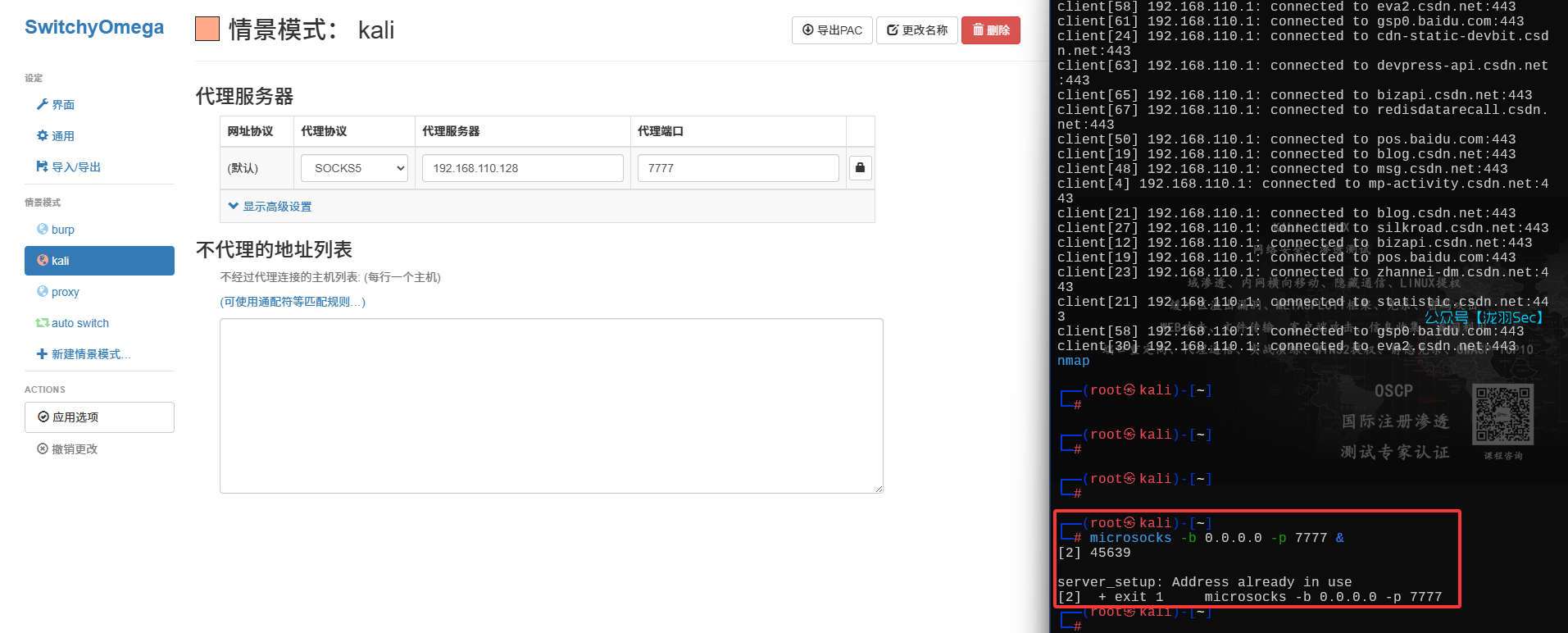Viewport: 1568px width, 633px height.
Task: Select the burp profile globe icon
Action: (43, 230)
